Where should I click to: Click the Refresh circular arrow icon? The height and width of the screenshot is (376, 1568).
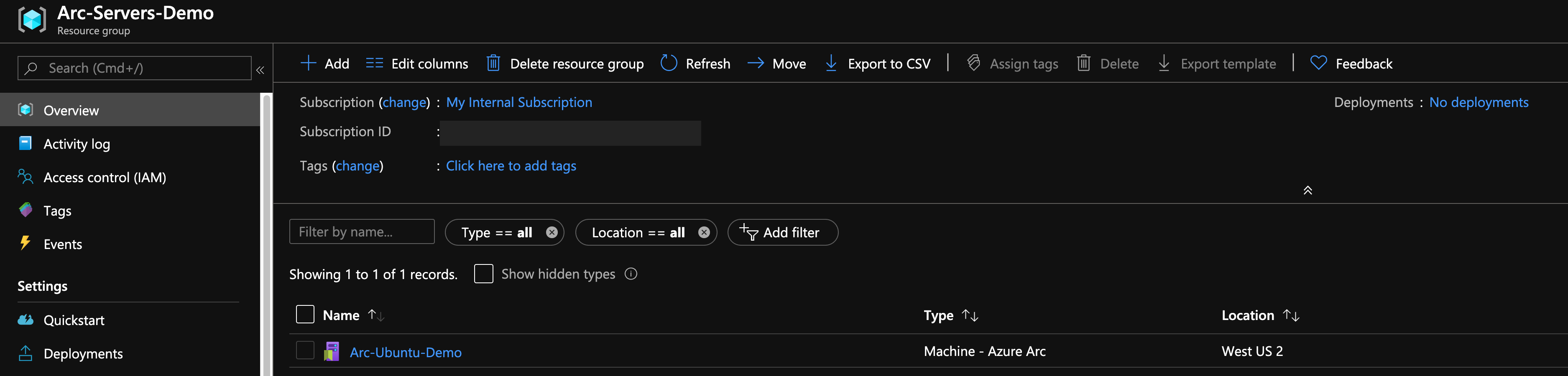click(x=668, y=63)
